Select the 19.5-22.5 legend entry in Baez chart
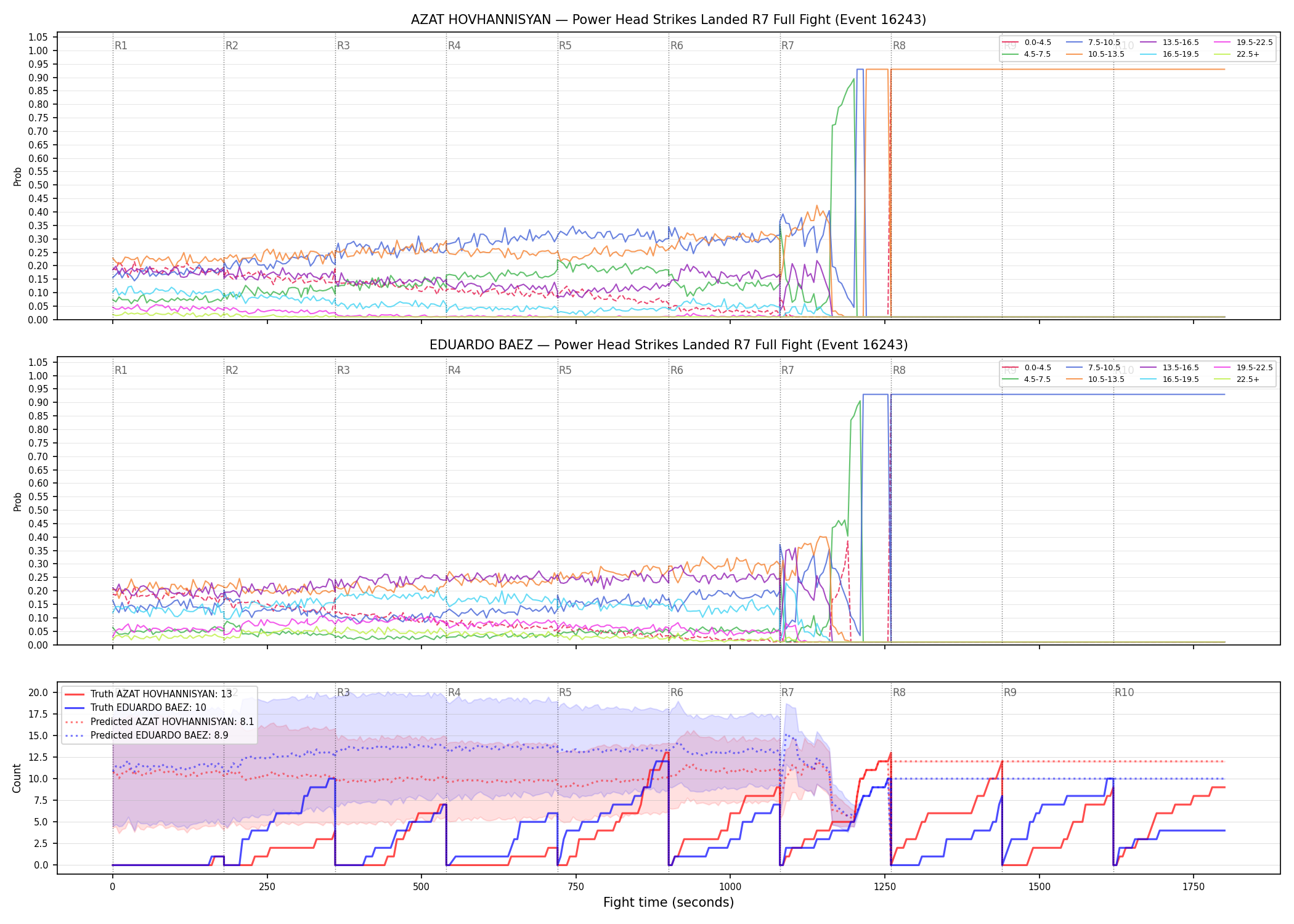 point(1243,368)
